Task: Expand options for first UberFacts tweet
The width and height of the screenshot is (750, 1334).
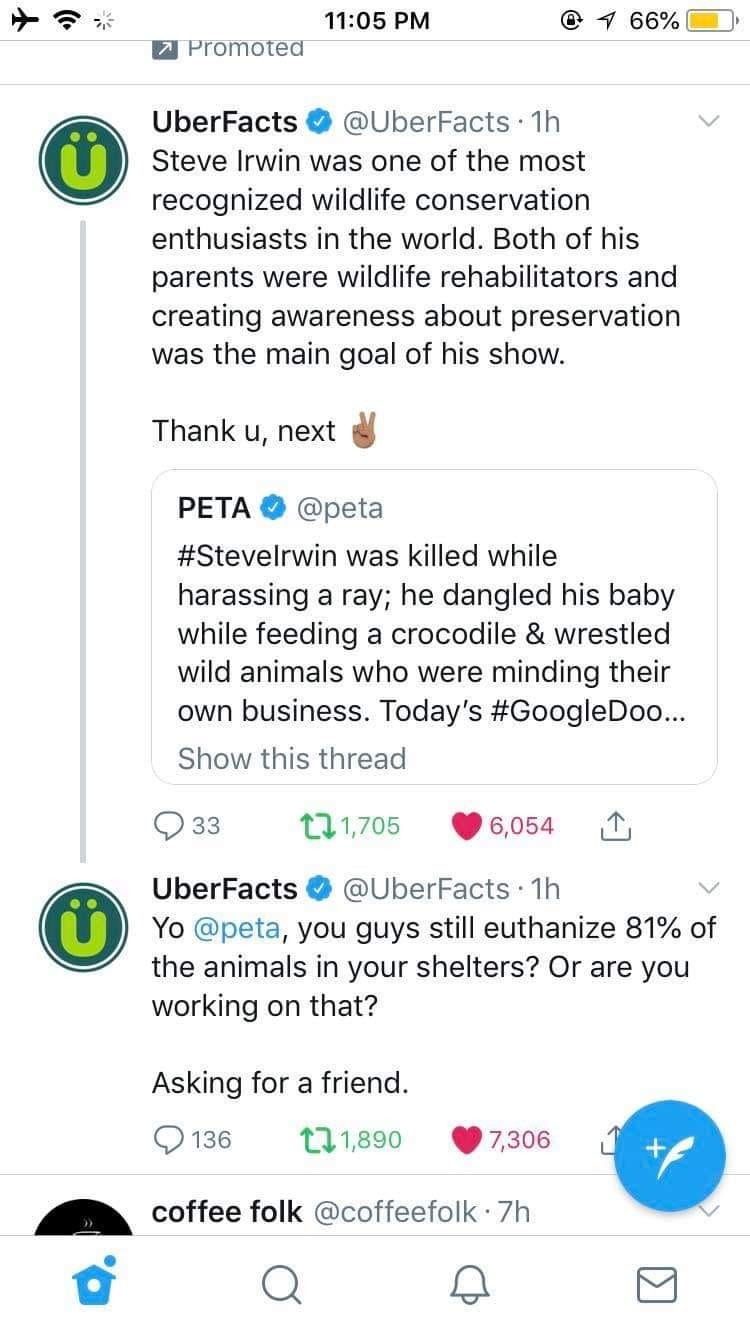Action: (x=708, y=122)
